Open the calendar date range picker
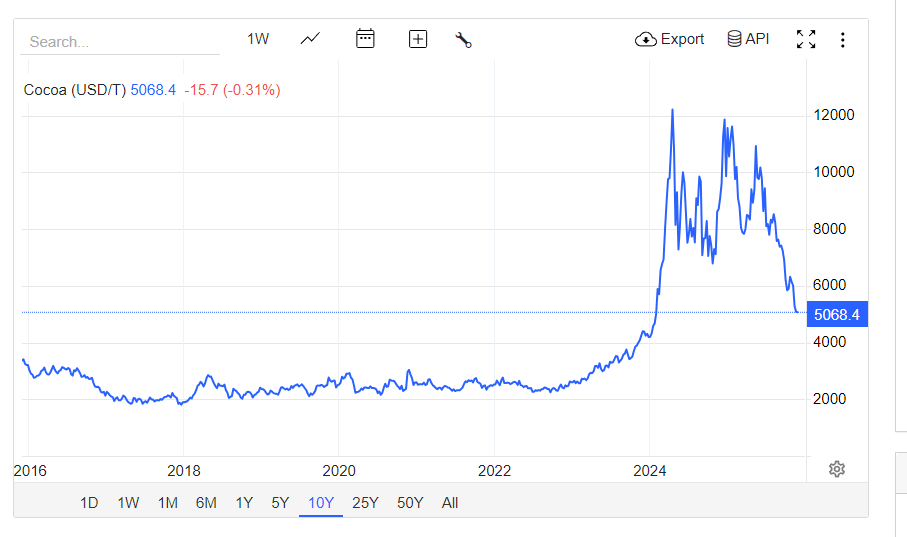 365,39
